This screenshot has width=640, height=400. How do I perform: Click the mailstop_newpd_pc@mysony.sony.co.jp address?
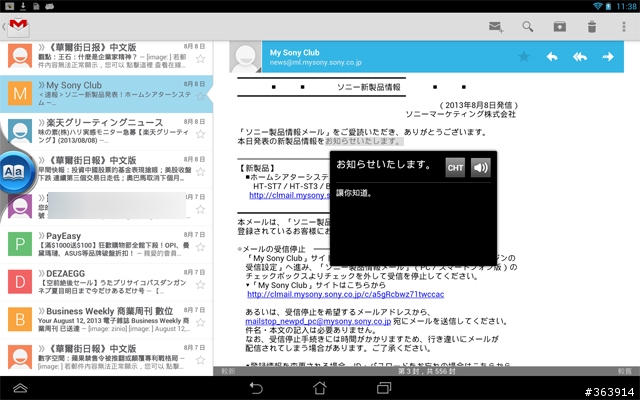point(318,321)
